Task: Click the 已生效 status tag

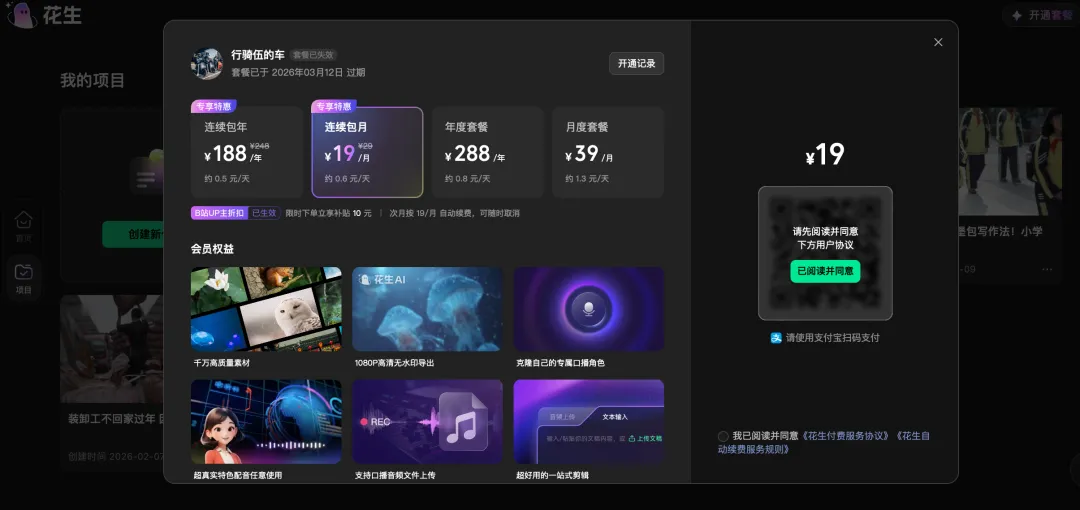Action: click(x=264, y=213)
